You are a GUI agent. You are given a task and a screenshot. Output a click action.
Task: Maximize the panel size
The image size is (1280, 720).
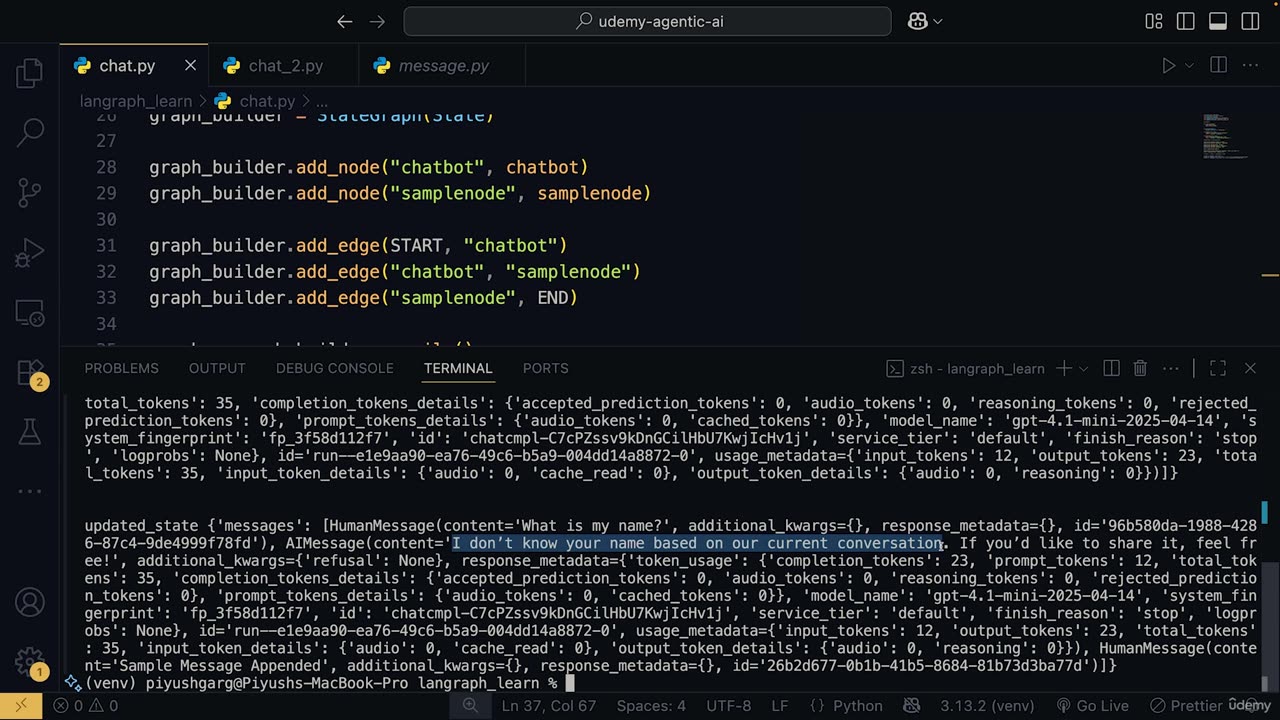1218,368
